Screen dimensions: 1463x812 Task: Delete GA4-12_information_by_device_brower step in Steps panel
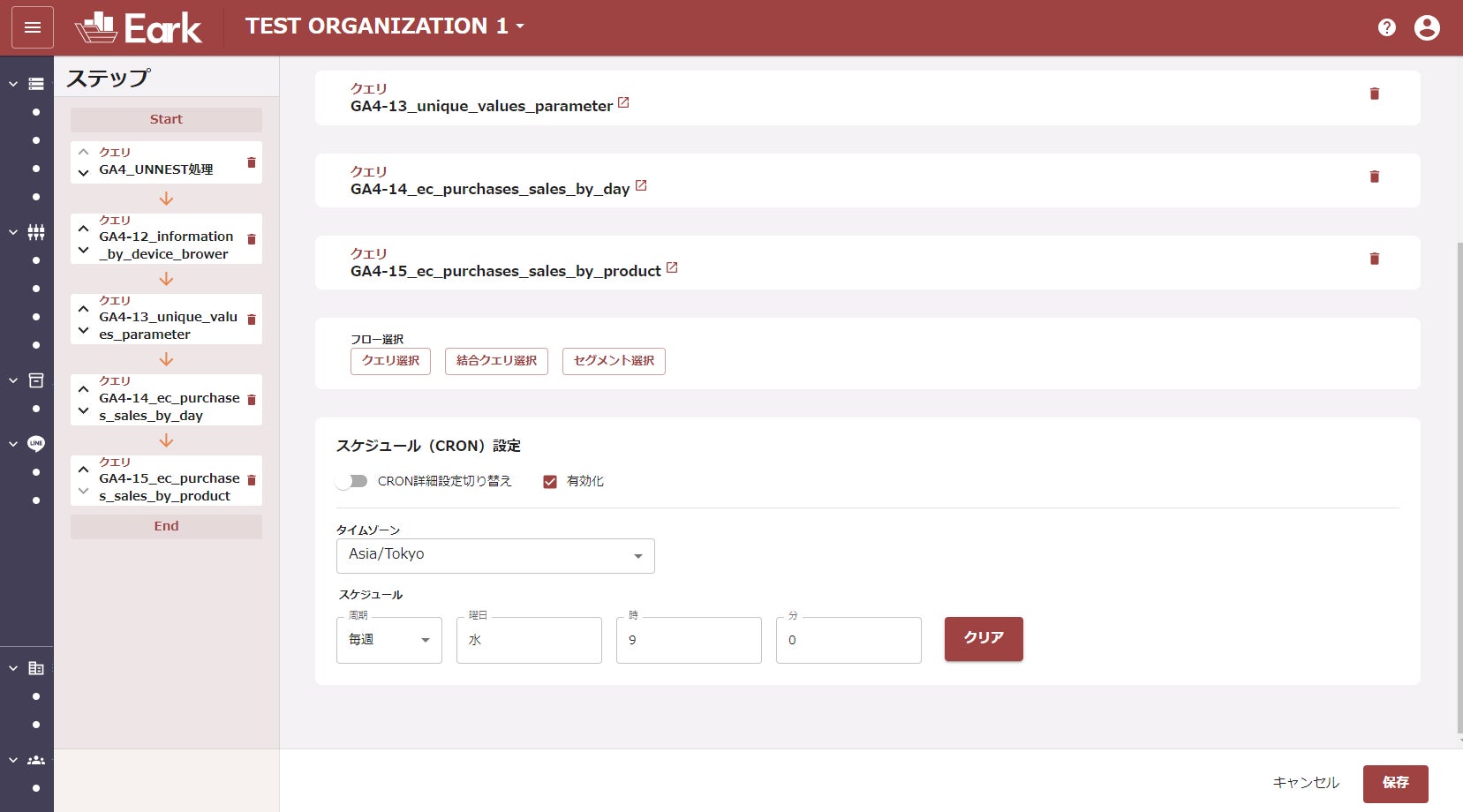point(252,239)
